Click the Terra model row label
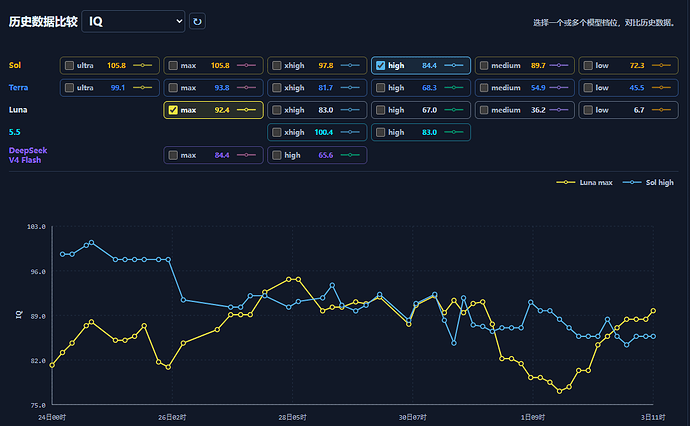The width and height of the screenshot is (690, 426). pyautogui.click(x=18, y=88)
